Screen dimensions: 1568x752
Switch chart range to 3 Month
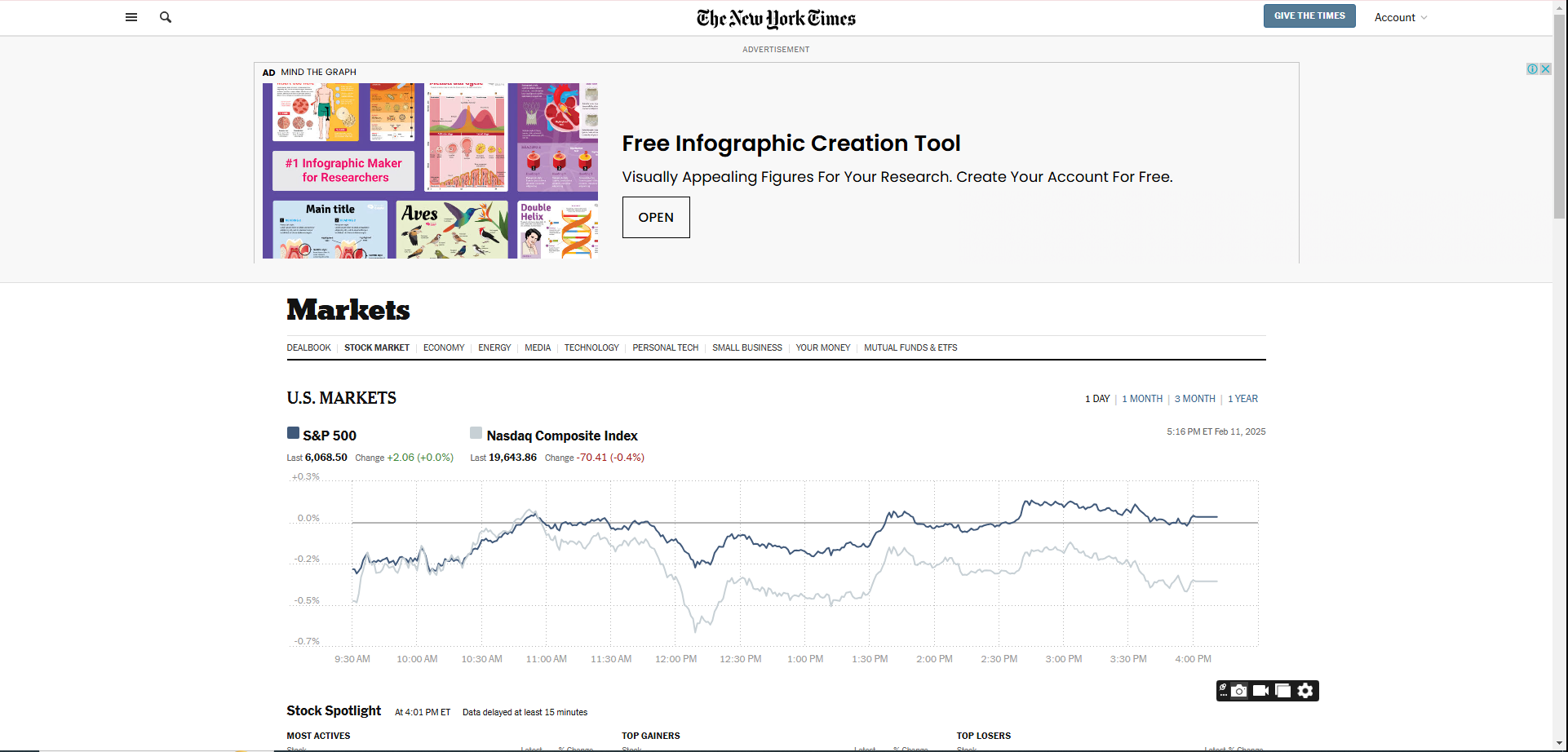coord(1194,399)
